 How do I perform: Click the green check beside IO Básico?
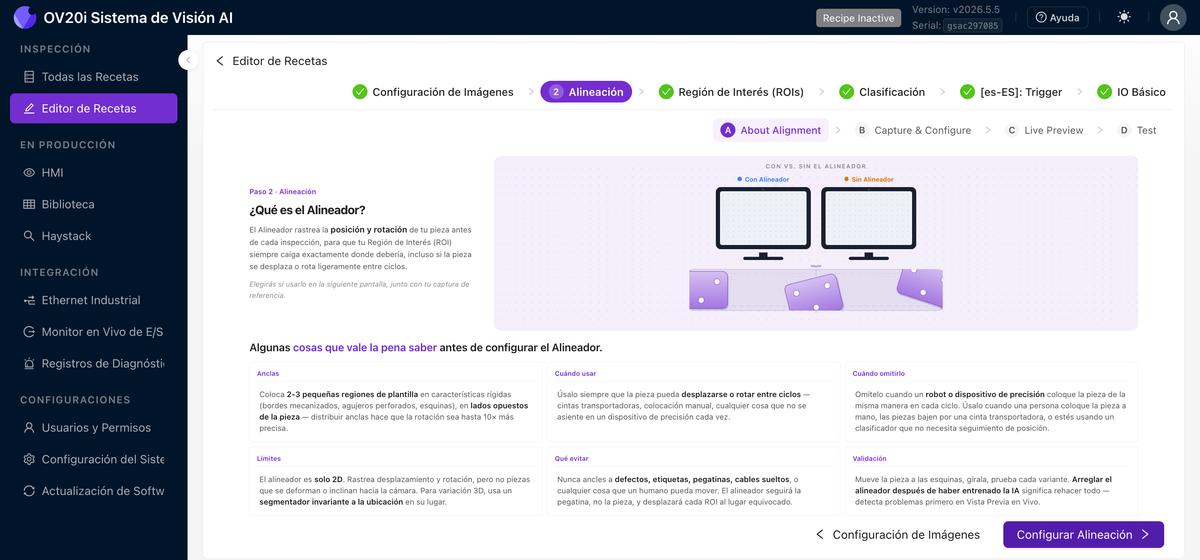1105,92
